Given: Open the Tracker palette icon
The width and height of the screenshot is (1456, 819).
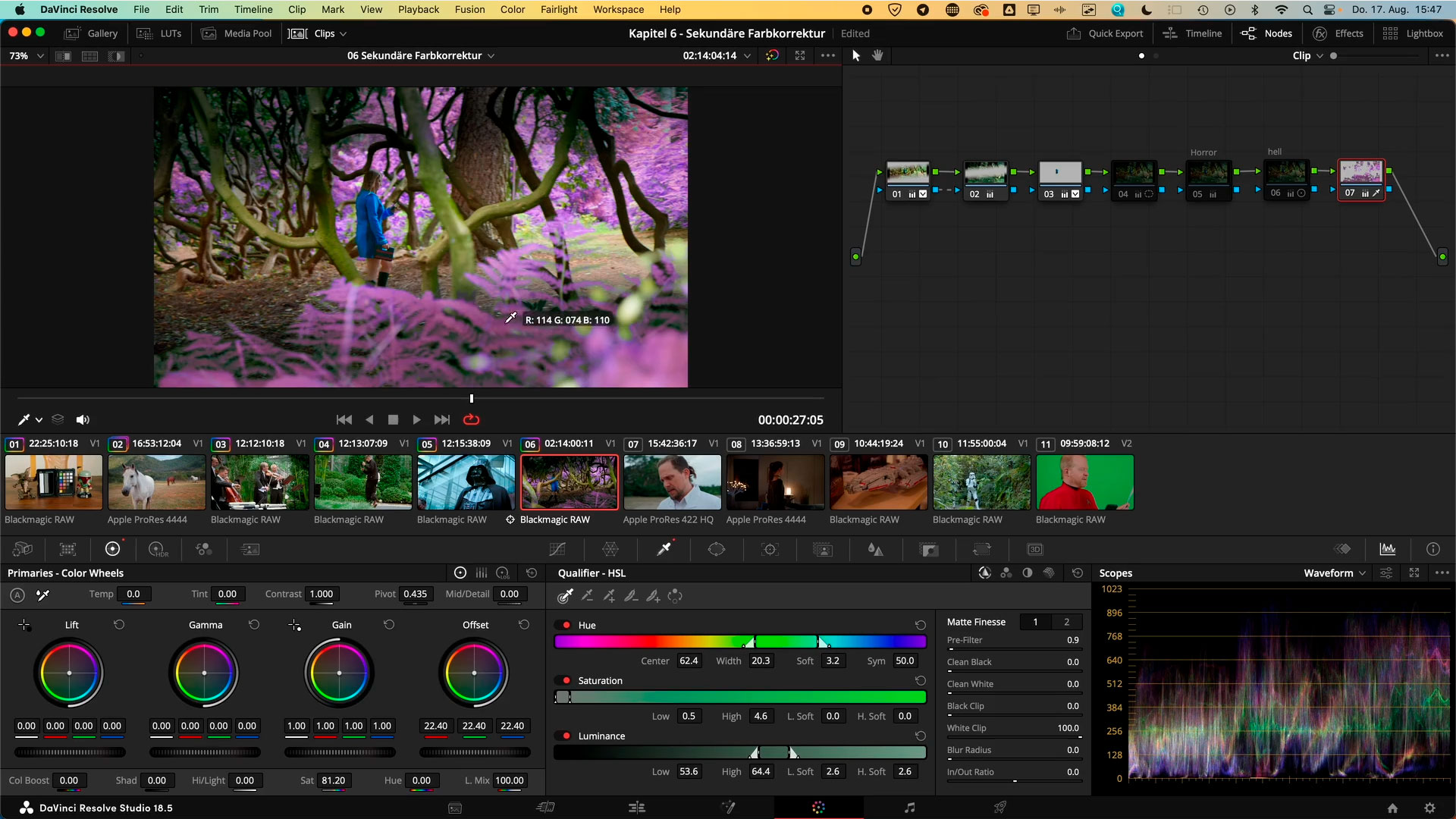Looking at the screenshot, I should click(770, 549).
